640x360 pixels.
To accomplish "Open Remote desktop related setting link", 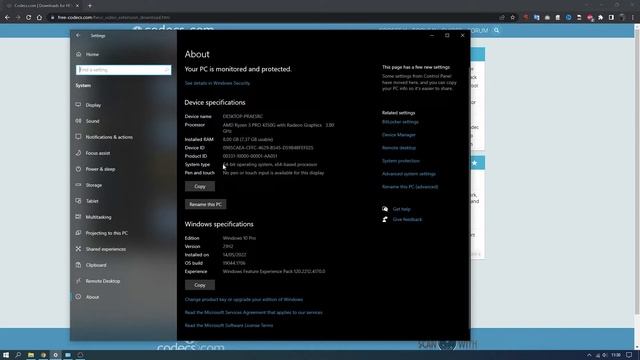I will (x=399, y=148).
